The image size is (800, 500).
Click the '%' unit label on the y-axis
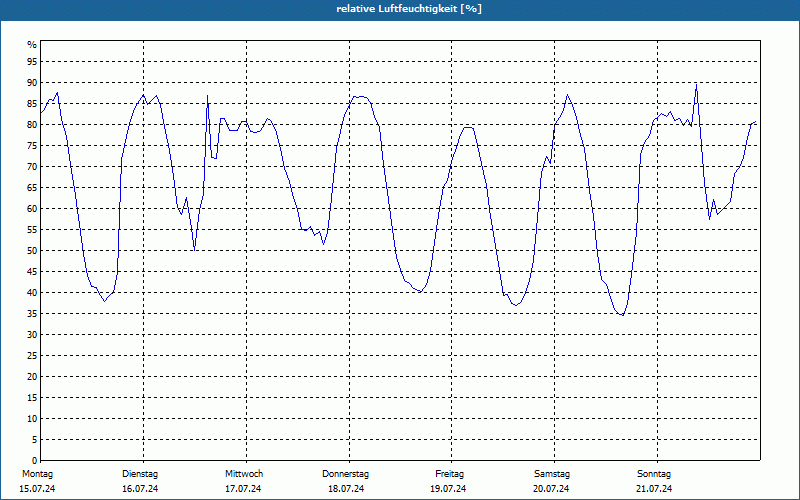(x=32, y=45)
